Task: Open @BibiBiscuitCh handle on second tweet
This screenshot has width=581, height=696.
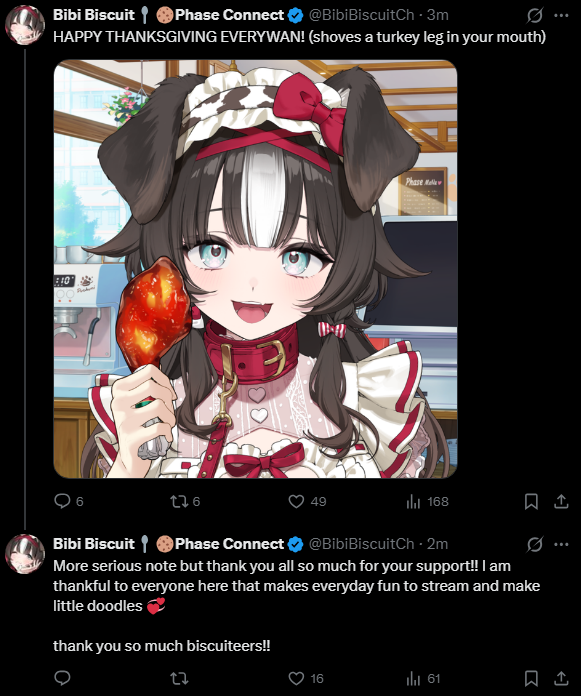Action: pos(361,544)
